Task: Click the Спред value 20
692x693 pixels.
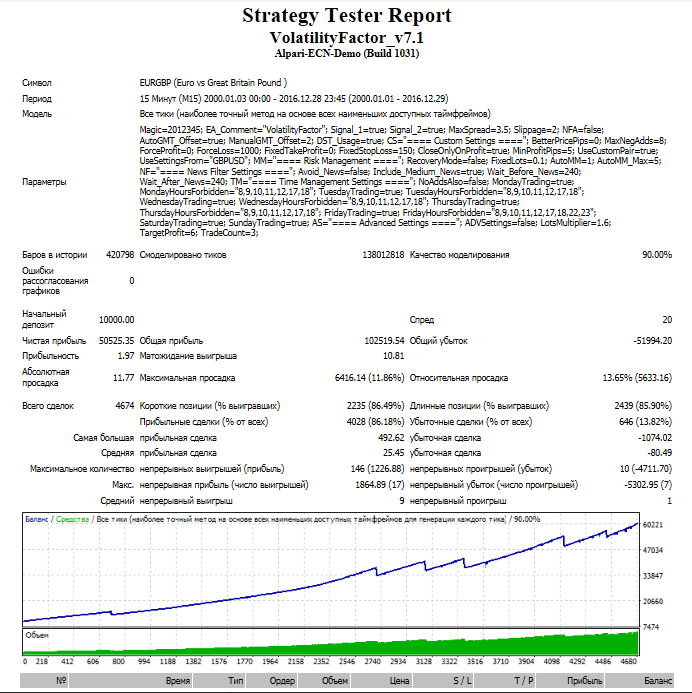Action: pyautogui.click(x=667, y=320)
